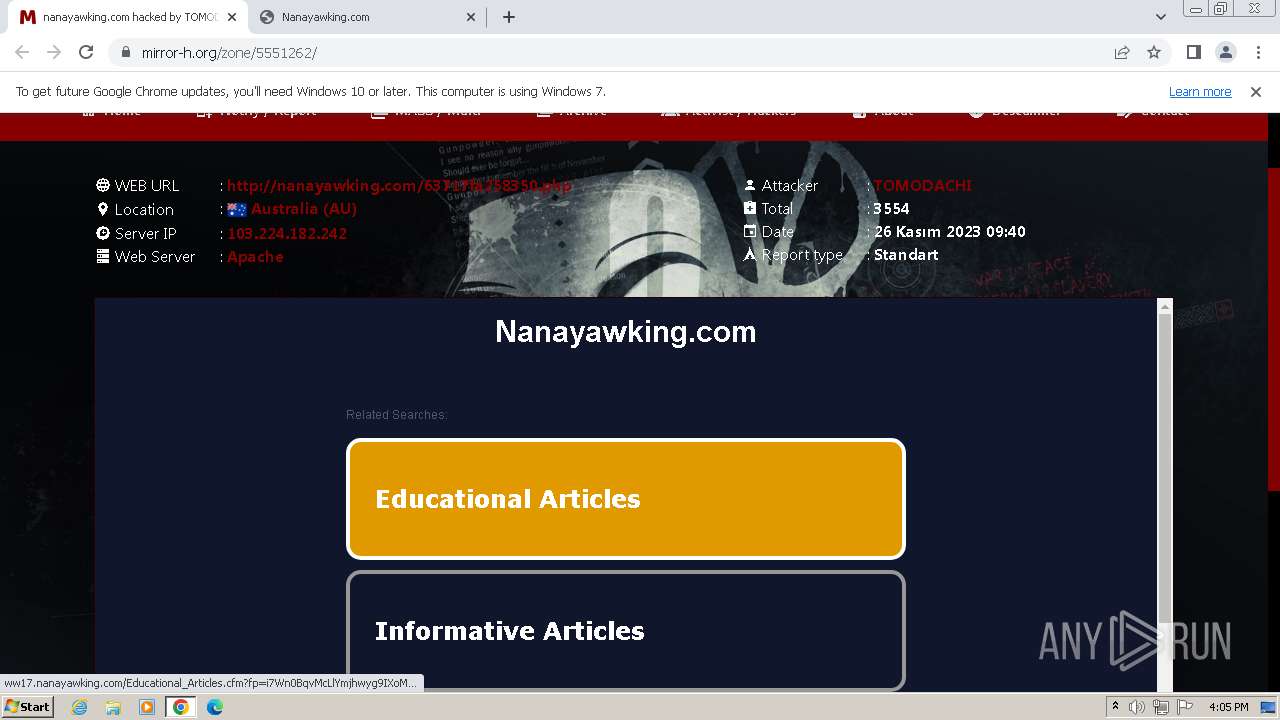The image size is (1280, 720).
Task: Open the TOMODACHI attacker profile link
Action: click(922, 185)
